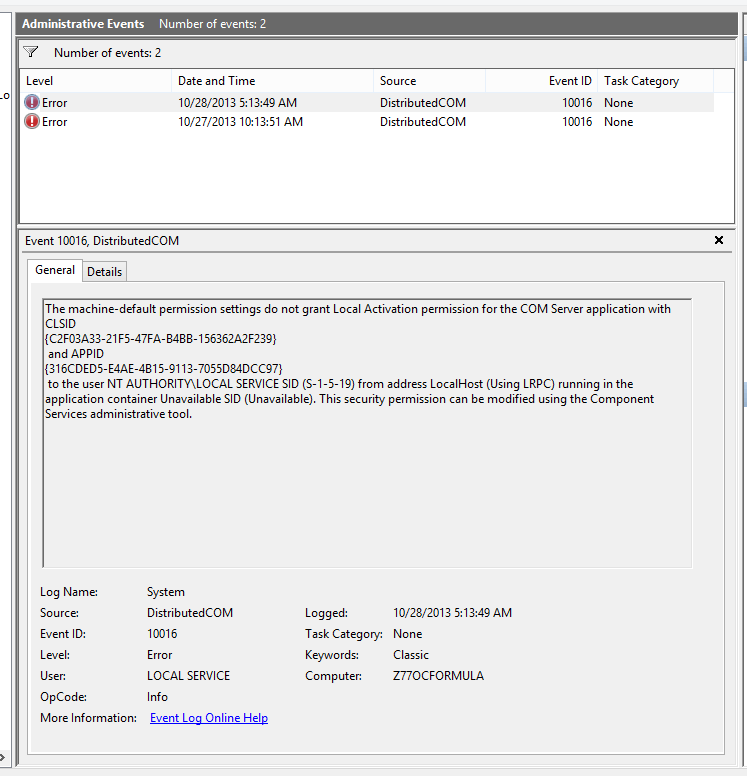Click the Keywords value Classic
The height and width of the screenshot is (776, 747).
click(411, 655)
